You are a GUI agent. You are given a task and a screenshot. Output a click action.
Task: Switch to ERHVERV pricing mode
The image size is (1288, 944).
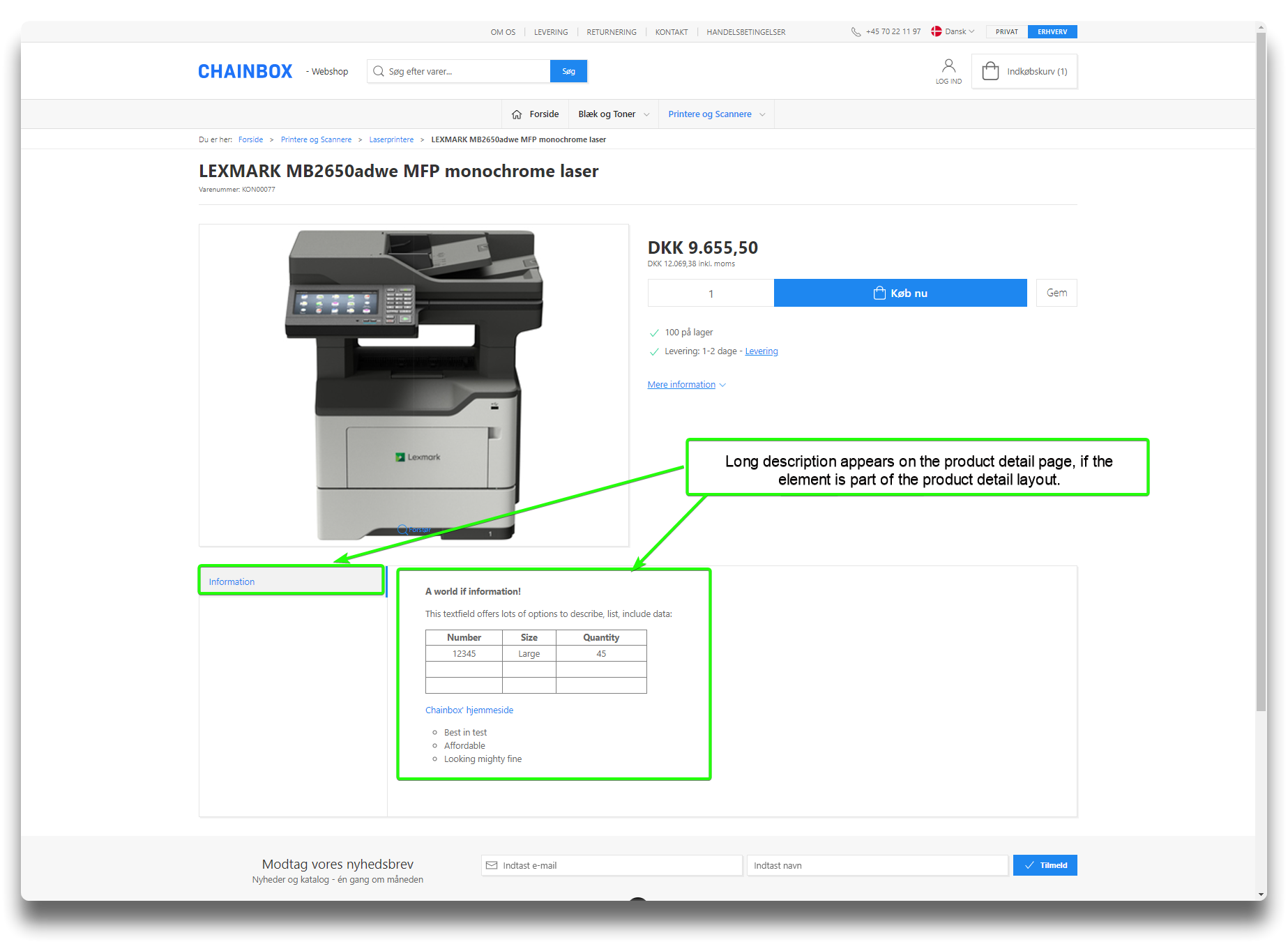coord(1052,32)
